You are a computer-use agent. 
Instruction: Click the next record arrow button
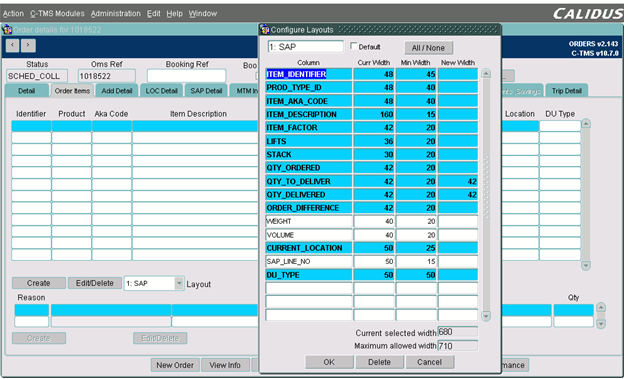[x=28, y=45]
